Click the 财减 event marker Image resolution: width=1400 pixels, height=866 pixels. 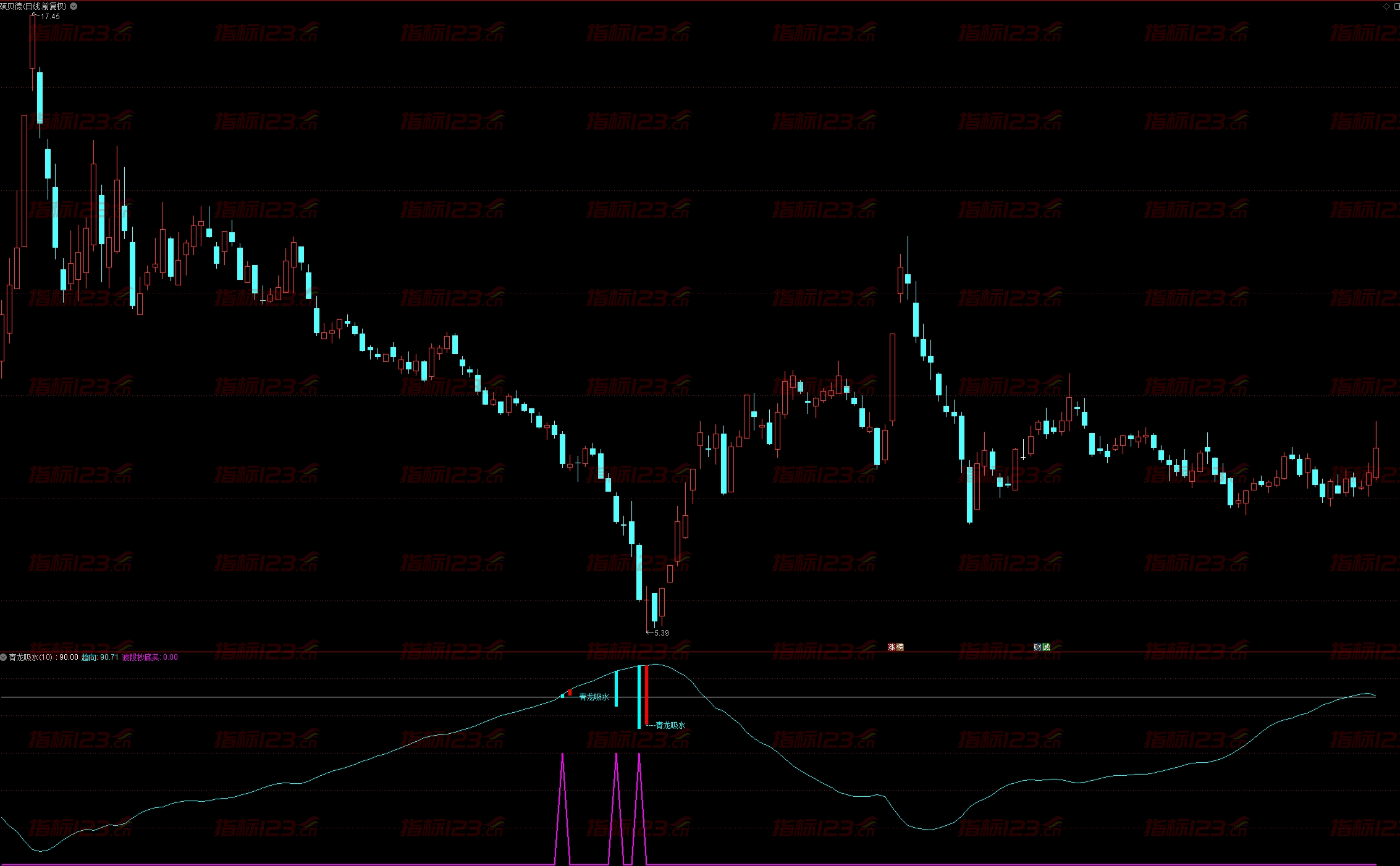(1042, 647)
